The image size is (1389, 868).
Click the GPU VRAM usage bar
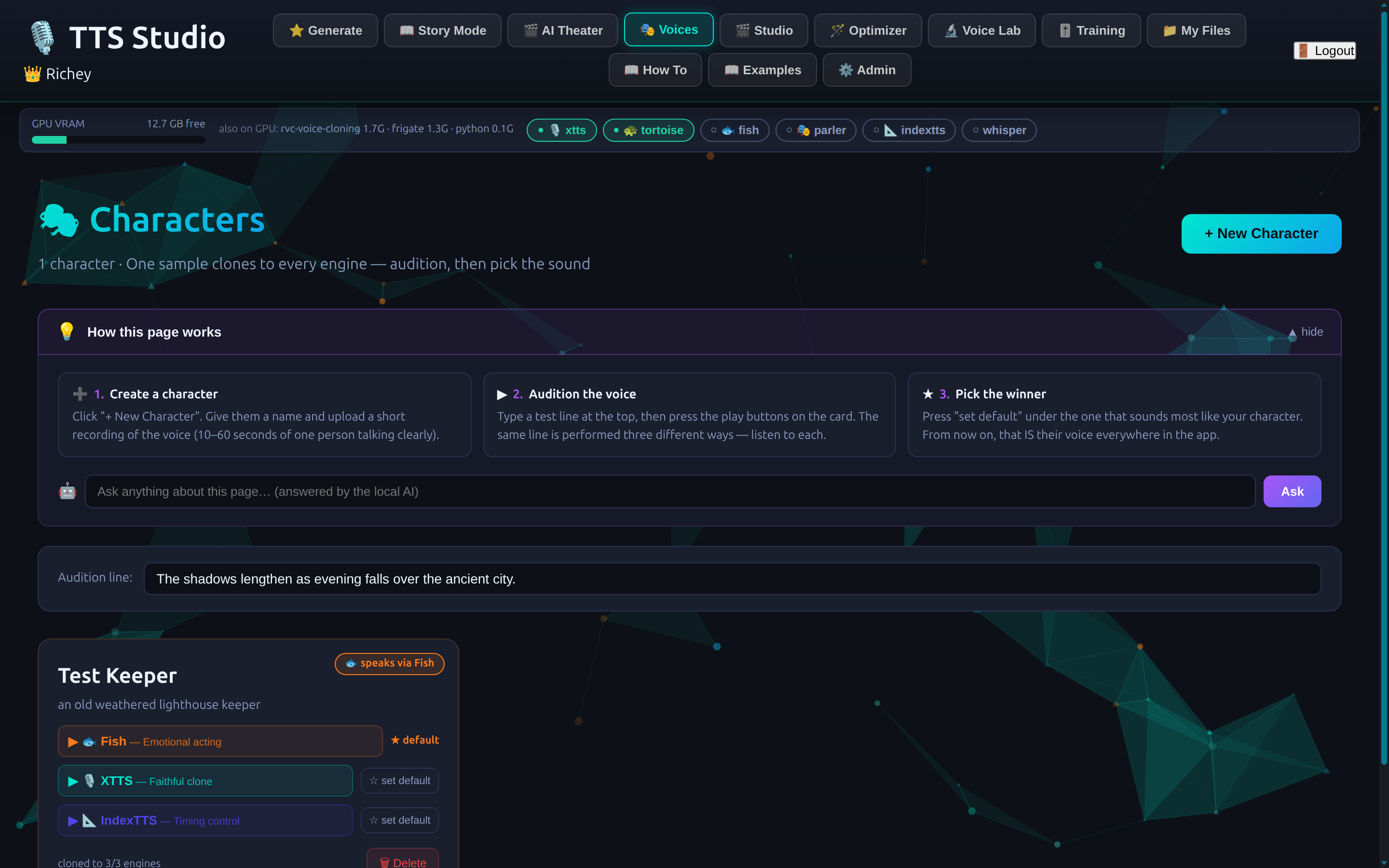pyautogui.click(x=118, y=140)
